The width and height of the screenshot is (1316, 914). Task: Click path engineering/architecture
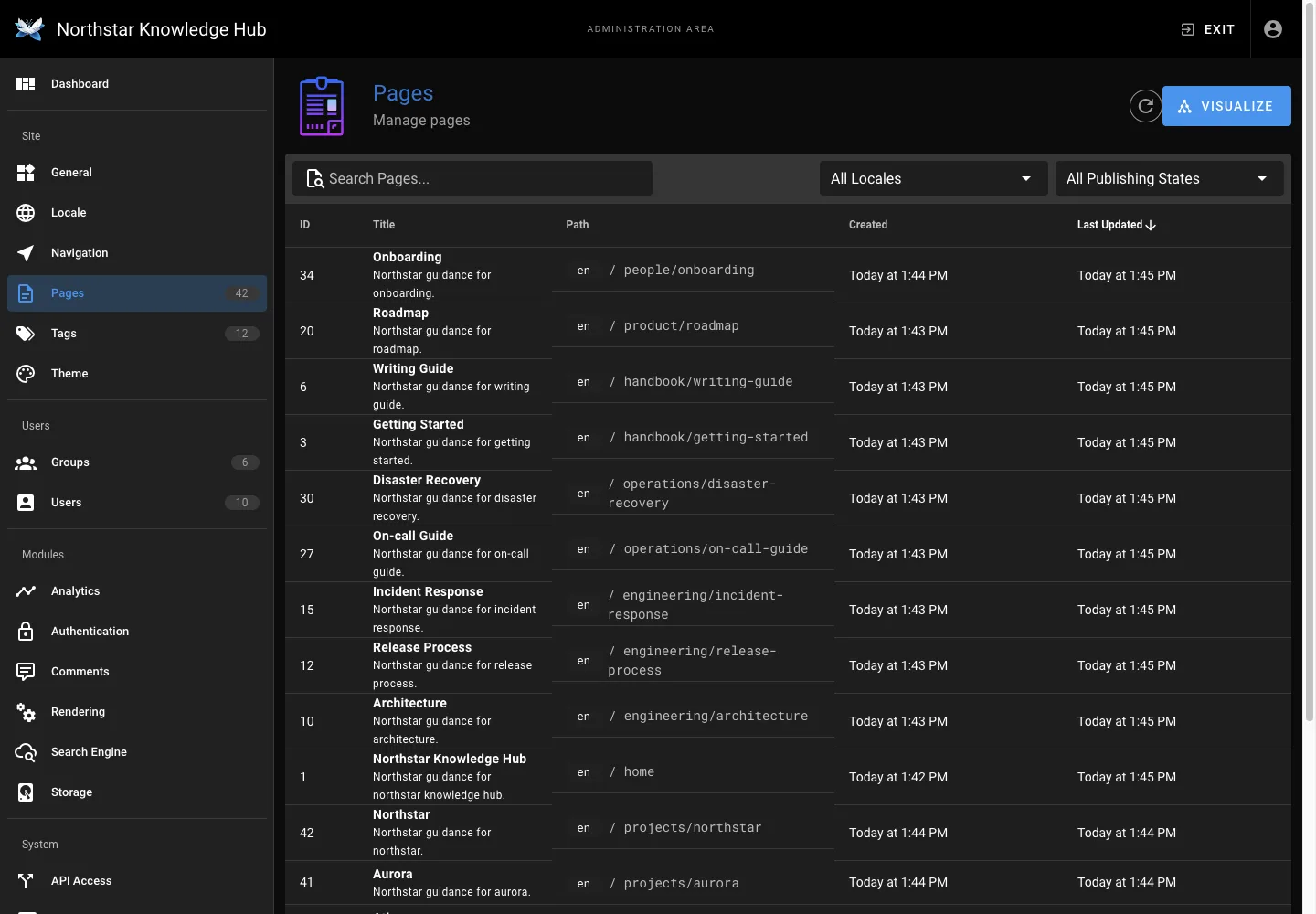[708, 717]
